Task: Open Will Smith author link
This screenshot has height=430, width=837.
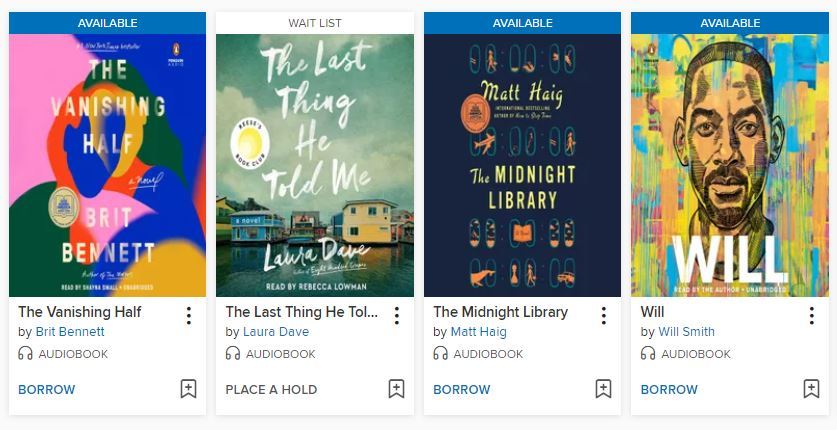Action: pos(686,332)
